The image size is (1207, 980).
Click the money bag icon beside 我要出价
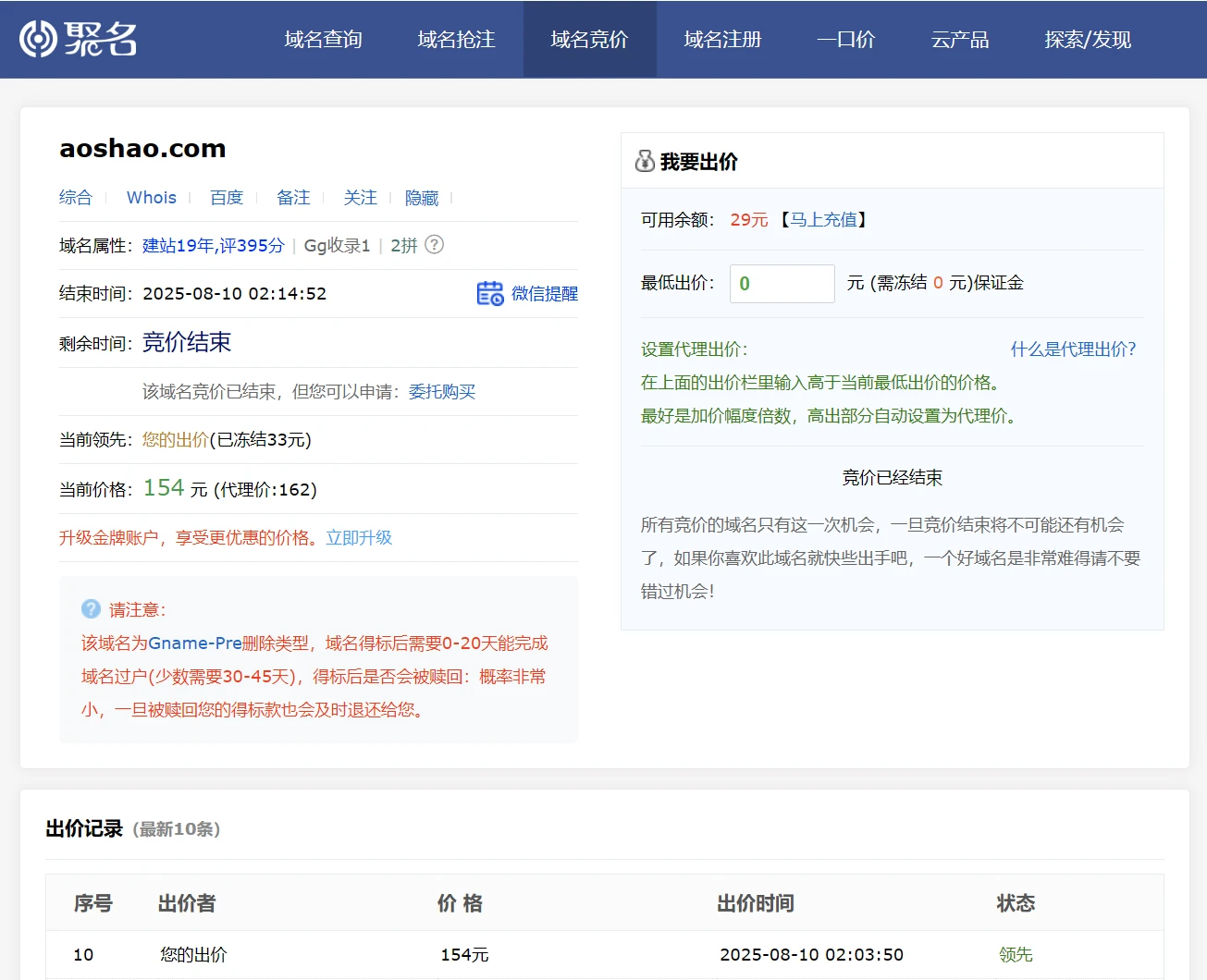[645, 162]
